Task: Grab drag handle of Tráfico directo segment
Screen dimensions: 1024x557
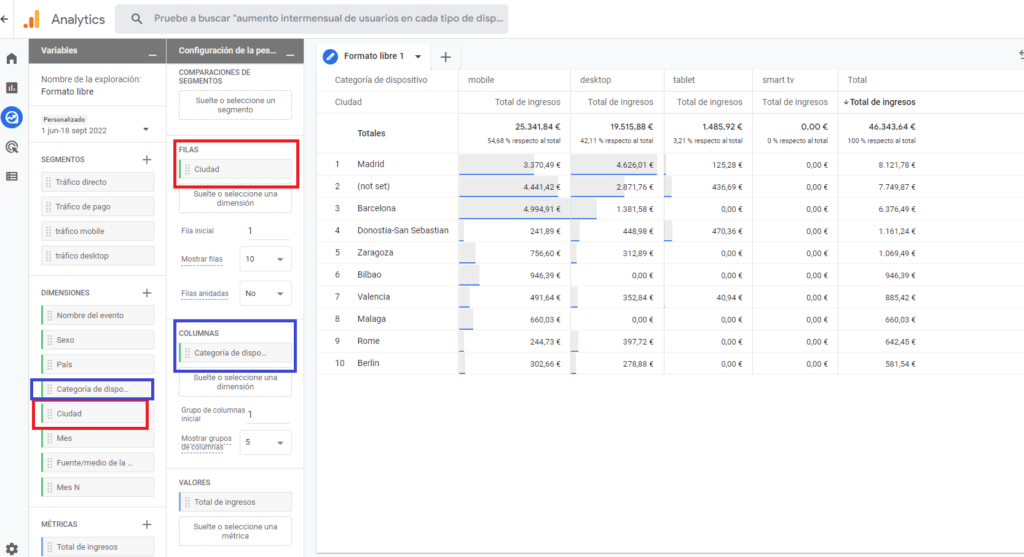Action: tap(48, 182)
